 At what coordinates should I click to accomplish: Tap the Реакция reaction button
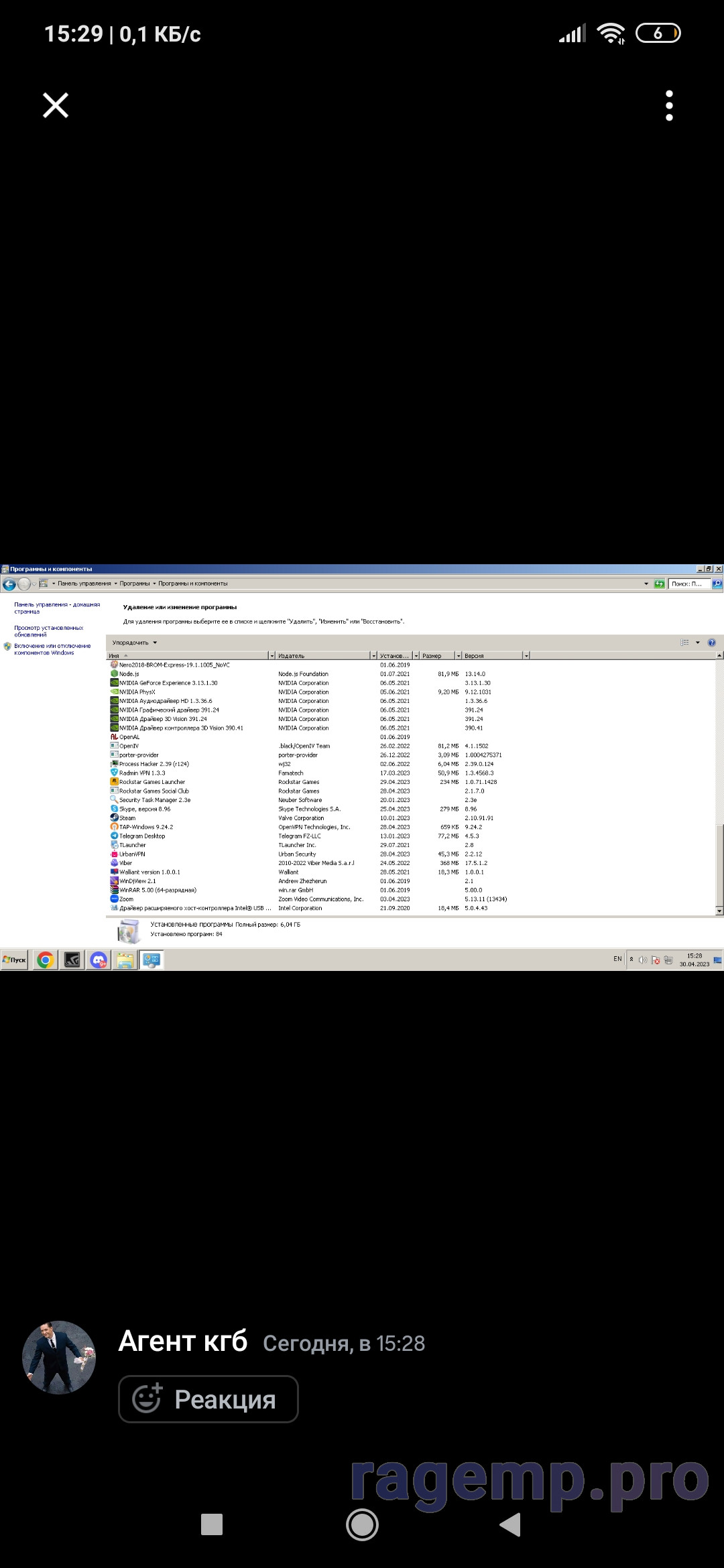click(208, 1399)
